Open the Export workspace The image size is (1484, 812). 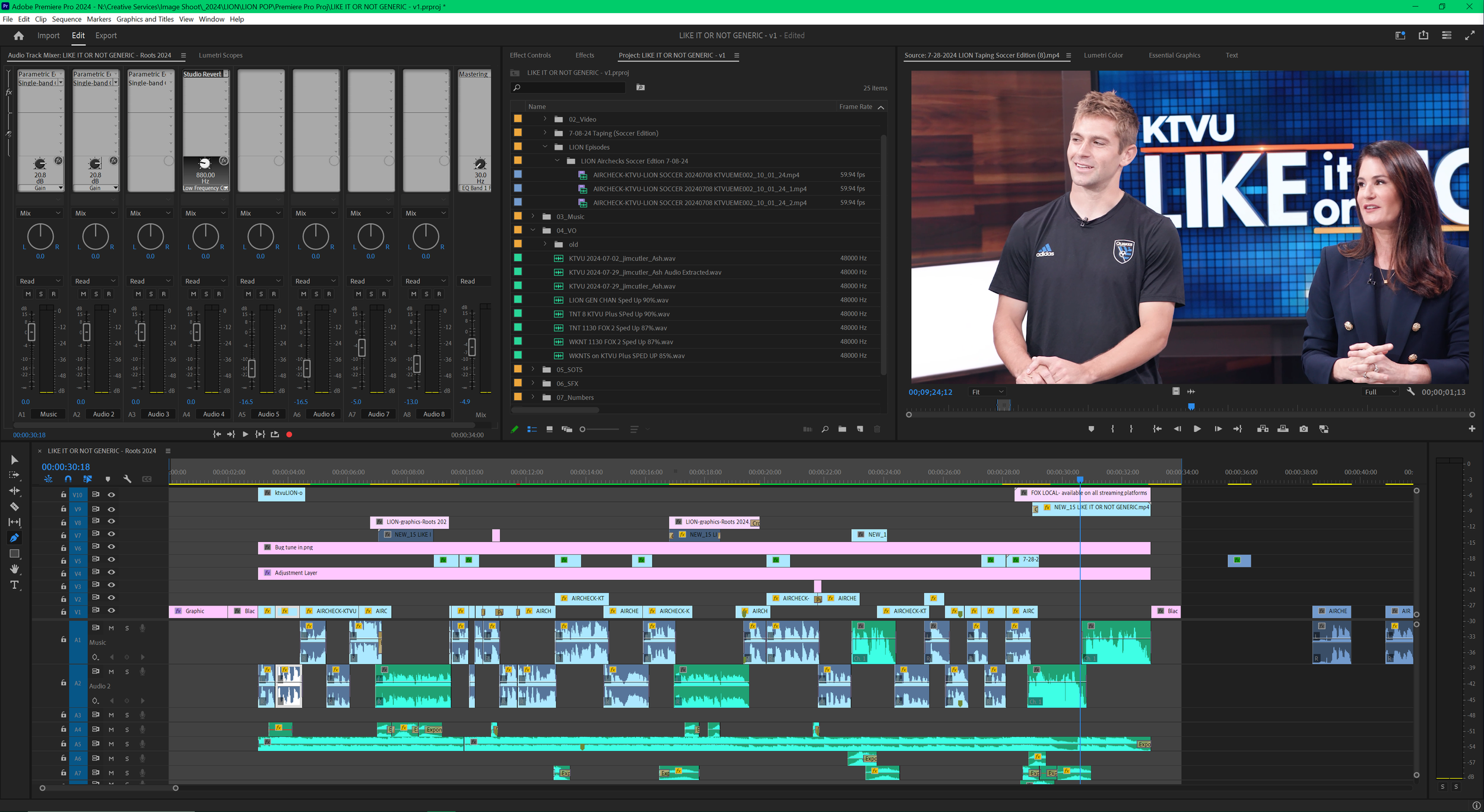pyautogui.click(x=106, y=36)
